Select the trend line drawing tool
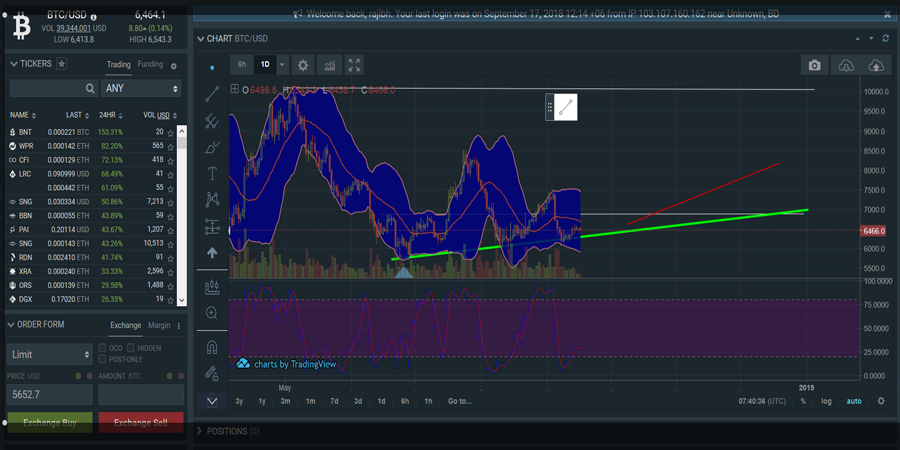Viewport: 900px width, 450px height. coord(212,94)
